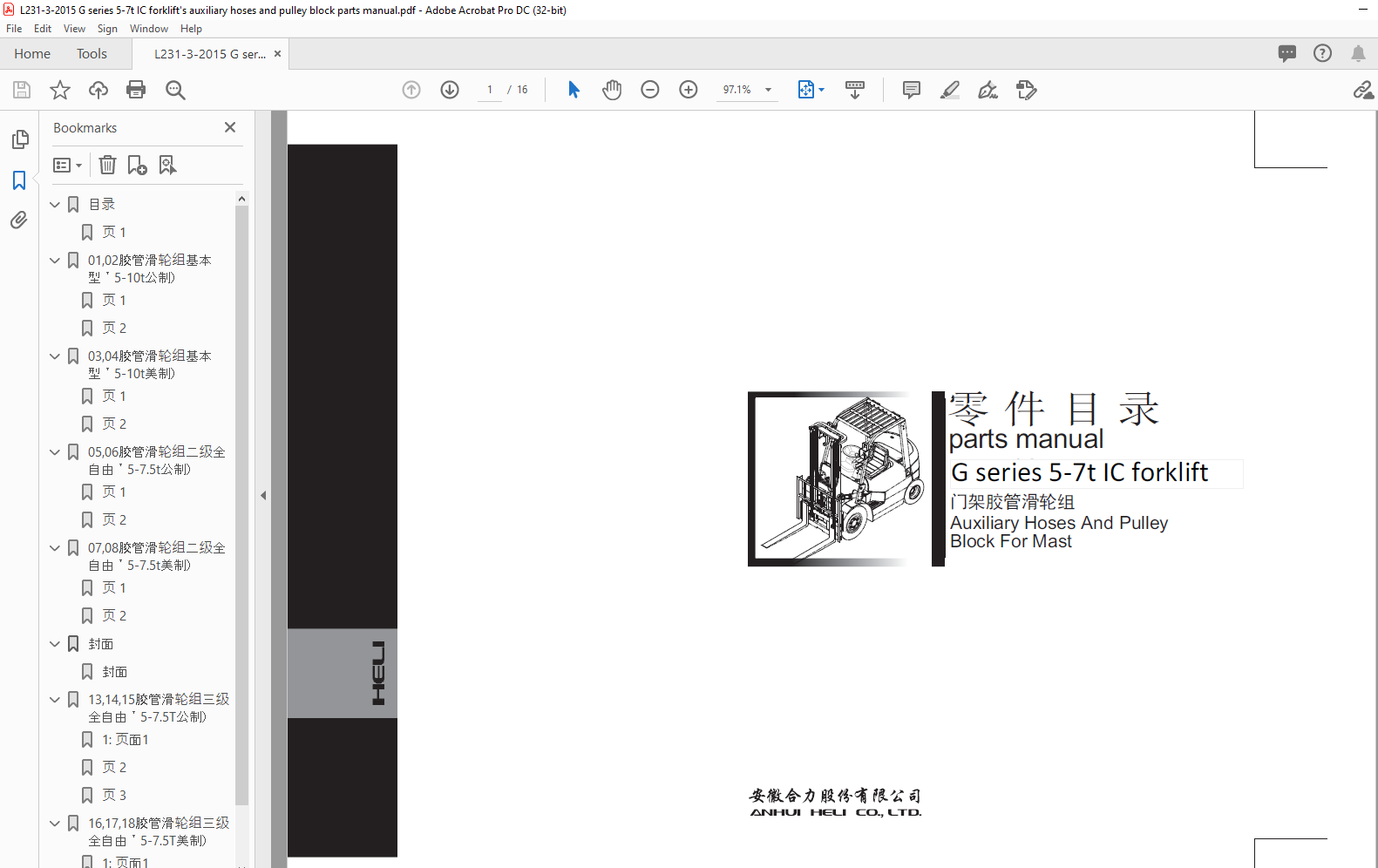Open the sign document tool
The height and width of the screenshot is (868, 1378).
(988, 90)
